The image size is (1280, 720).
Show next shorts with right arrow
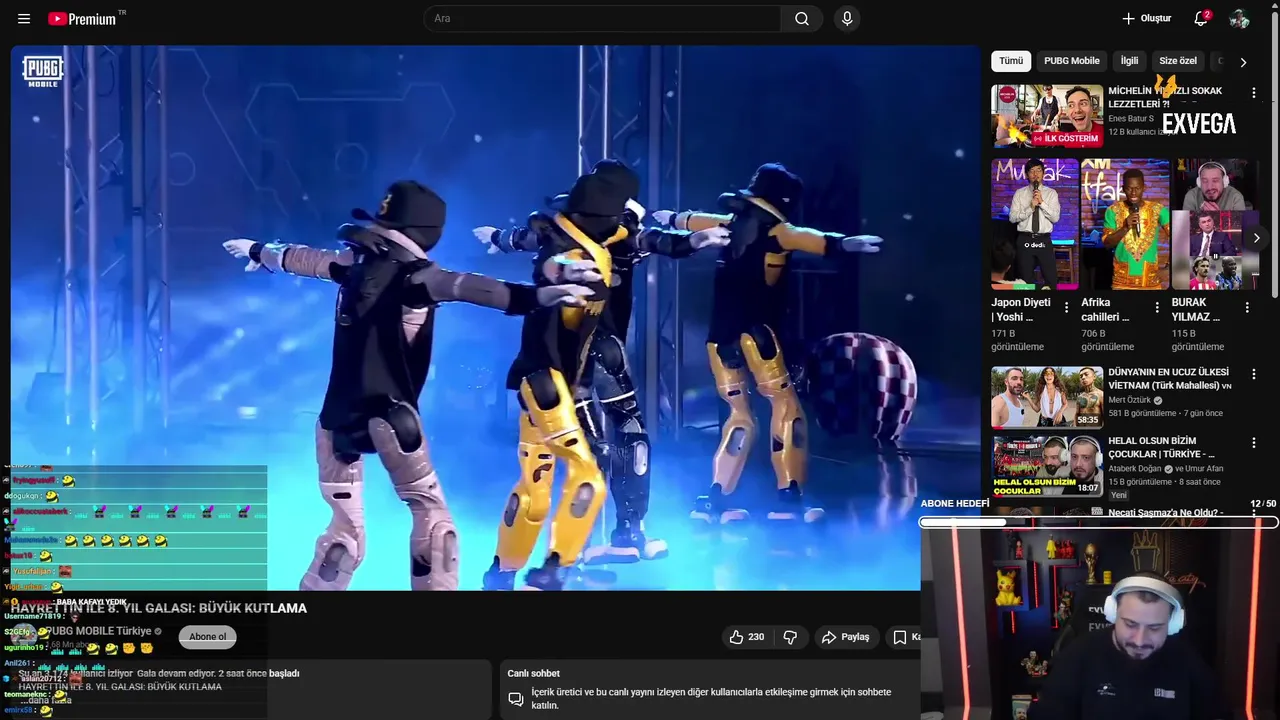click(x=1256, y=238)
